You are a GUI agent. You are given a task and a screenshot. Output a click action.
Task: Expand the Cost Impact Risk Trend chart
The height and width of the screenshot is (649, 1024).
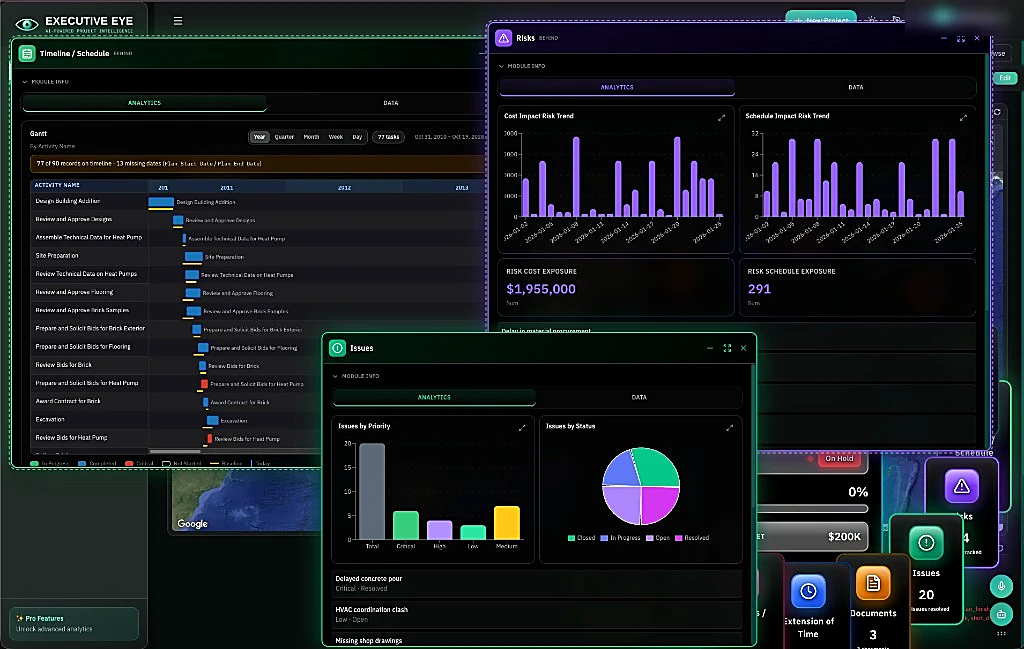[x=722, y=118]
